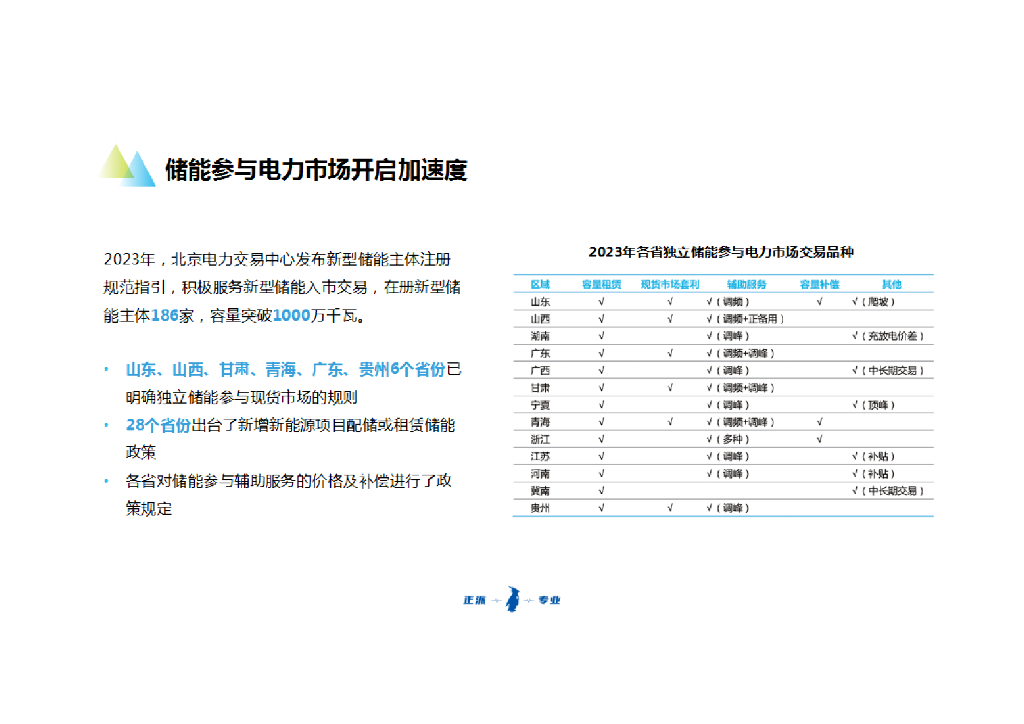Click the 容量租赁 column header

601,284
